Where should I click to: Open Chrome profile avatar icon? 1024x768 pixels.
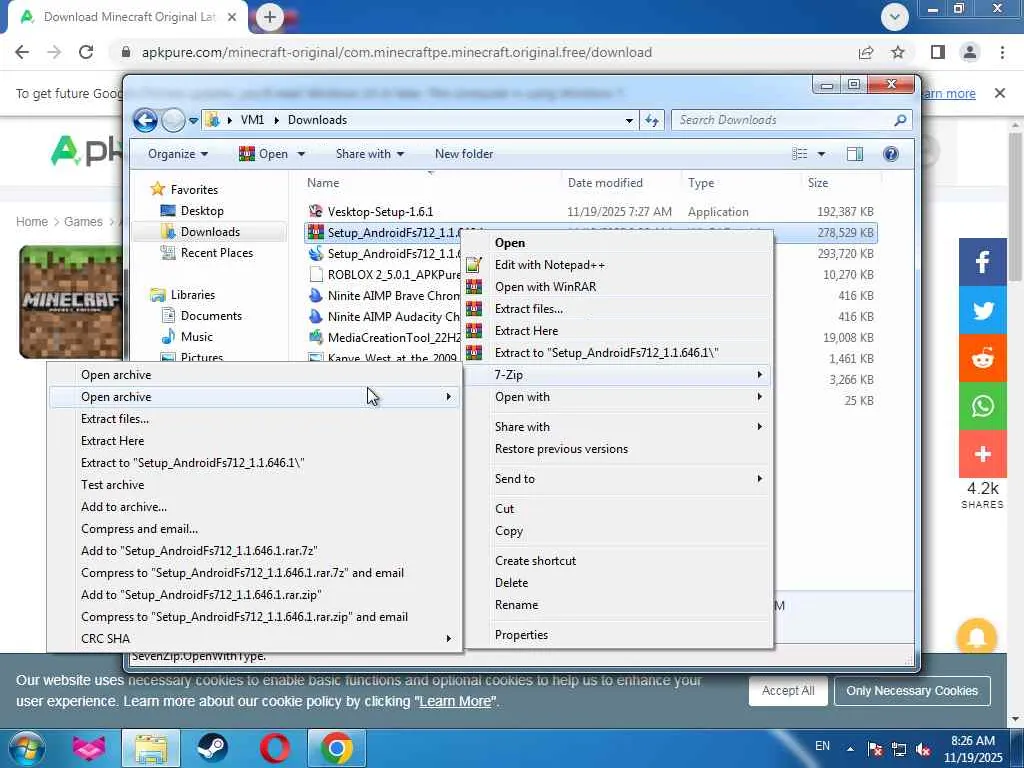coord(970,52)
